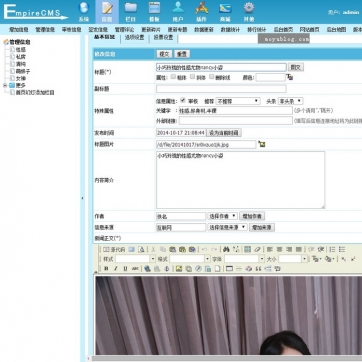Open the 其他 gear icon in top navigation
The height and width of the screenshot is (362, 362).
click(x=249, y=11)
